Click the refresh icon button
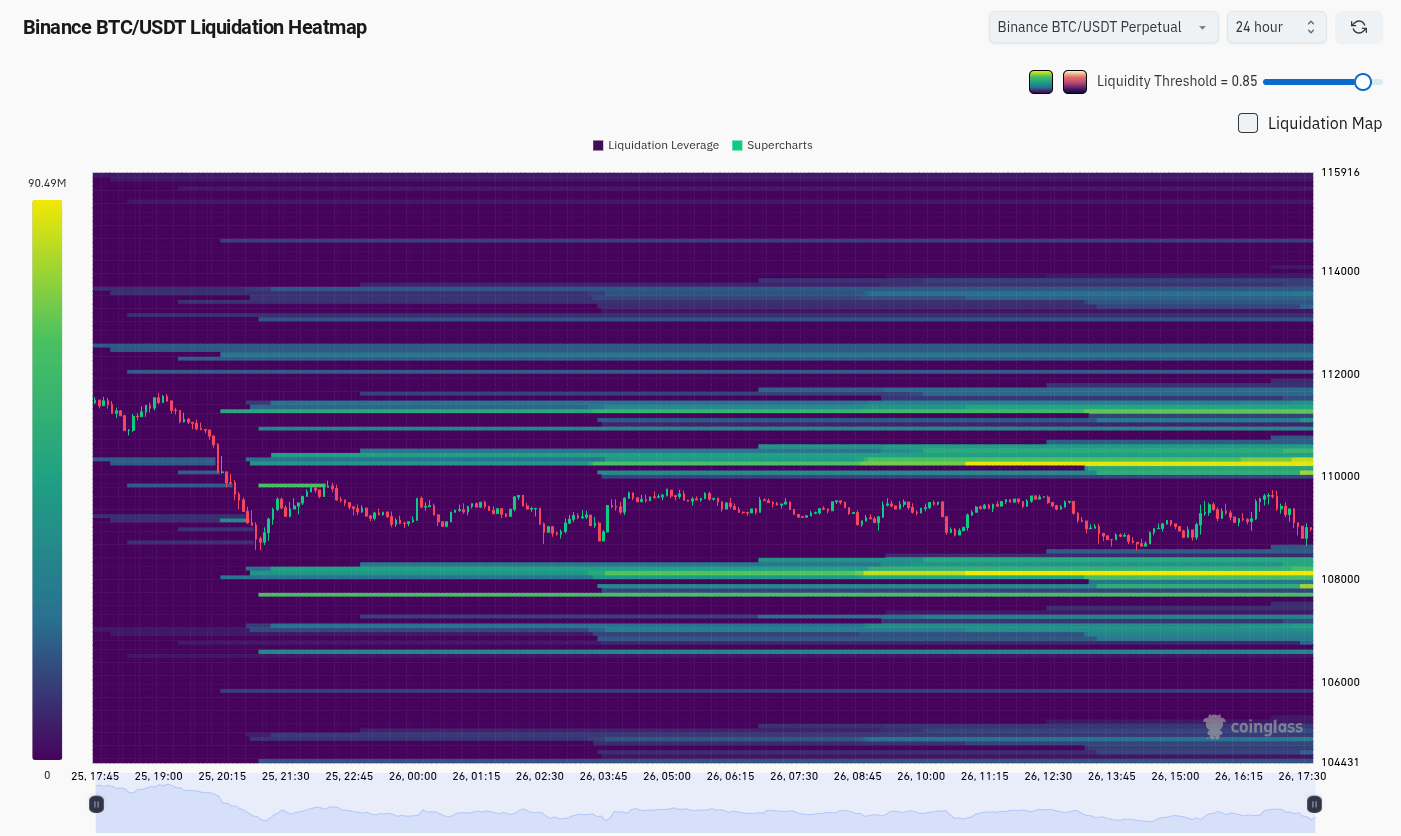1401x836 pixels. (1358, 27)
